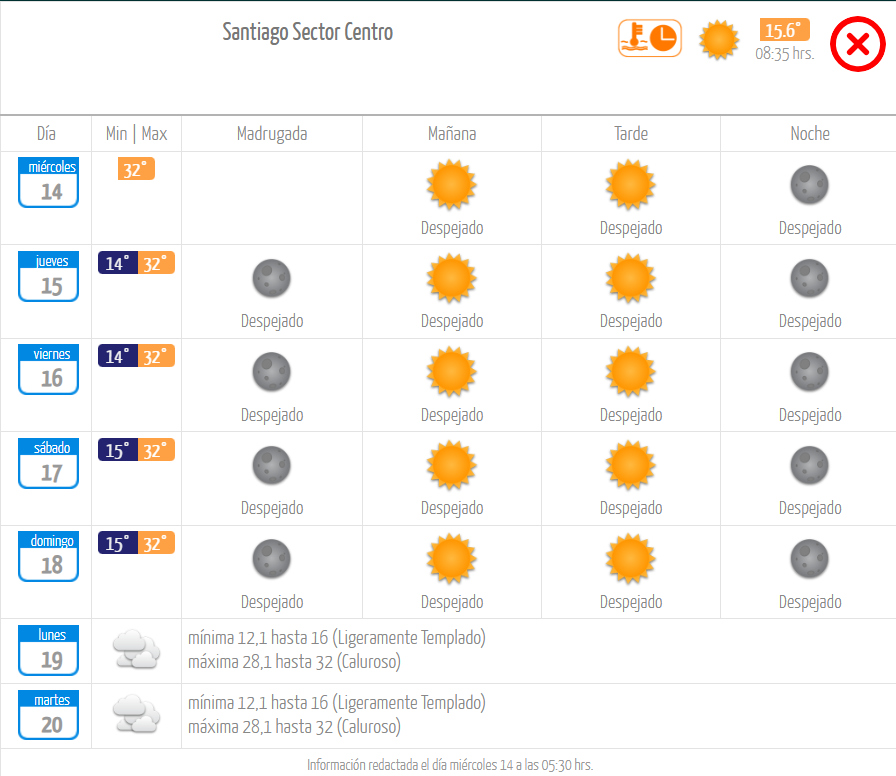Viewport: 896px width, 776px height.
Task: Click the Madrugada column header
Action: click(272, 134)
